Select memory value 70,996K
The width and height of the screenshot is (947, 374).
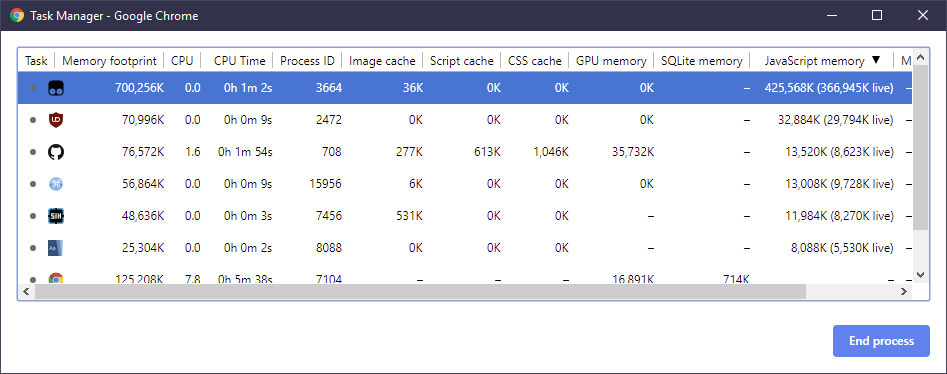click(x=143, y=120)
